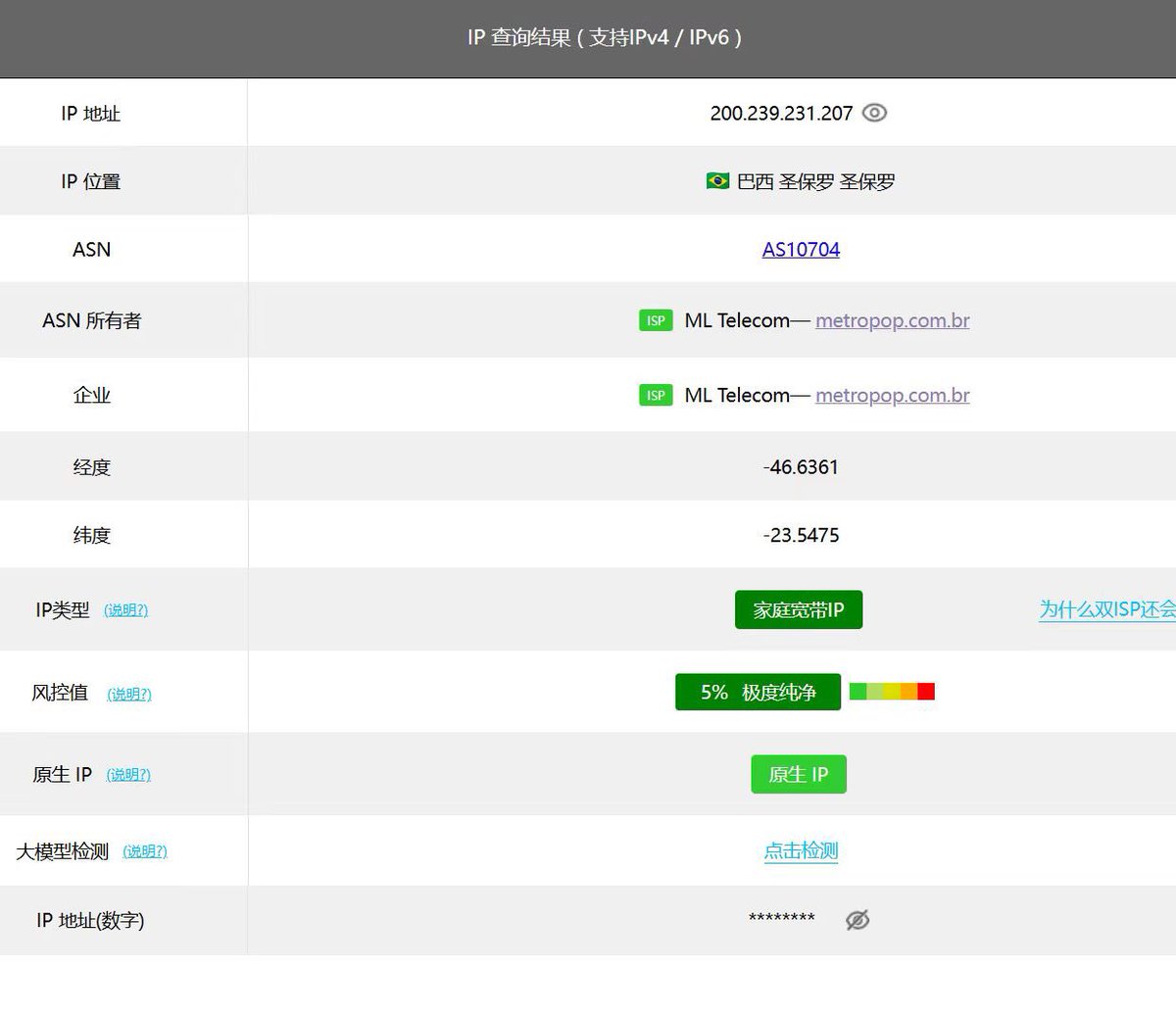The height and width of the screenshot is (1015, 1176).
Task: Click the 企业 row label
Action: (91, 396)
